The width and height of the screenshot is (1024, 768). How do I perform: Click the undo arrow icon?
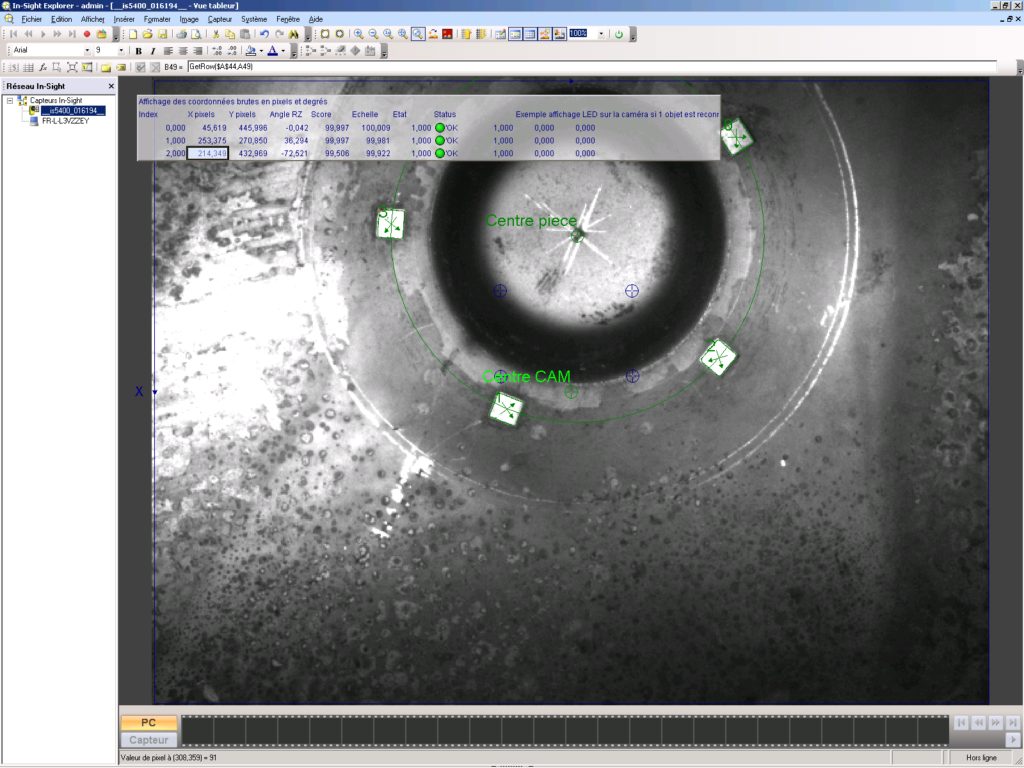(264, 34)
